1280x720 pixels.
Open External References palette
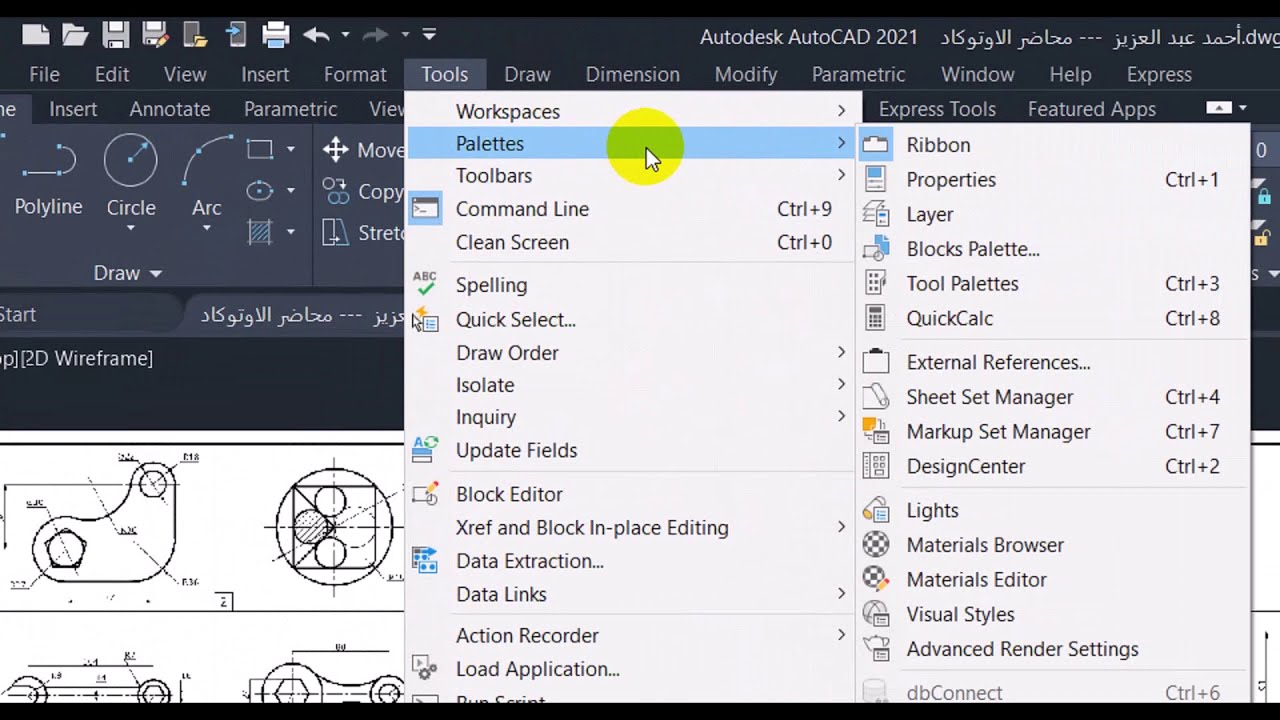click(x=1054, y=362)
